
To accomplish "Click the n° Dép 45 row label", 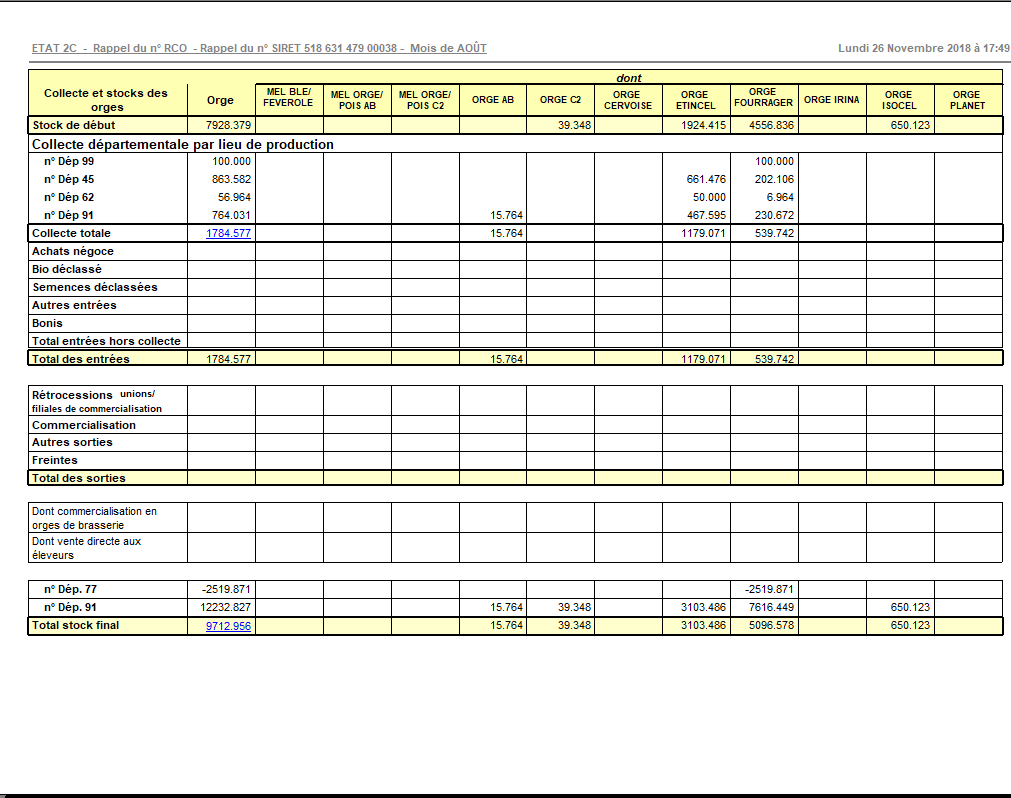I will (x=68, y=179).
